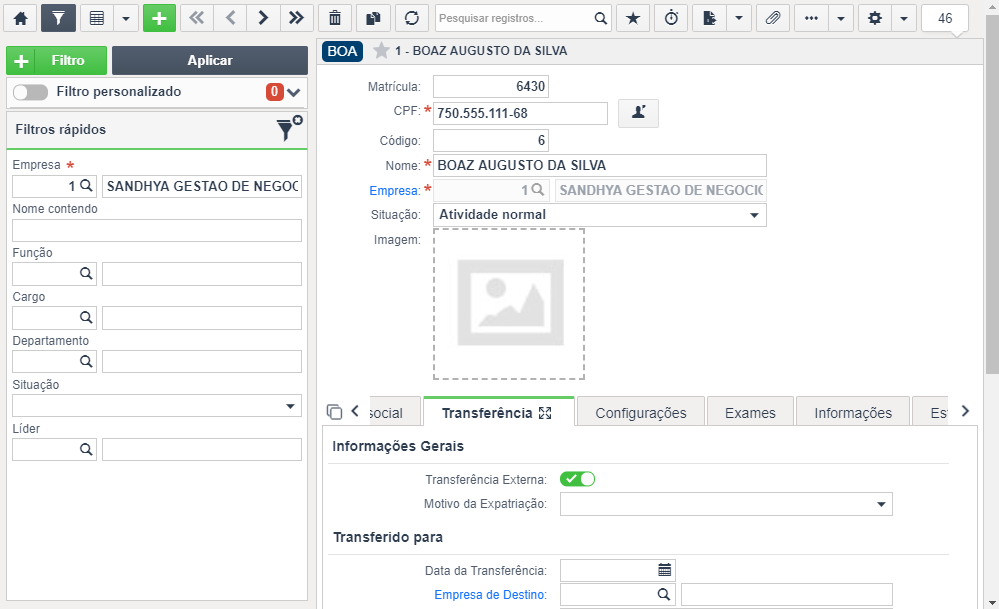Open Empresa de Destino lookup magnifier
The width and height of the screenshot is (999, 609).
[x=664, y=594]
